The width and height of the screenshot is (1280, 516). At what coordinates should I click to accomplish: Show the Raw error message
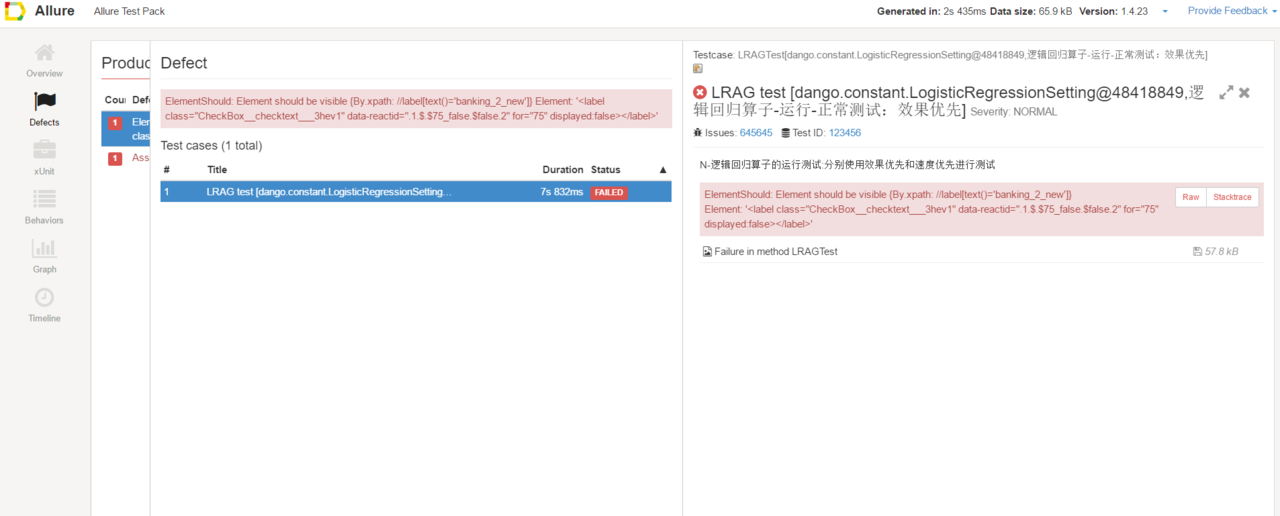tap(1190, 197)
